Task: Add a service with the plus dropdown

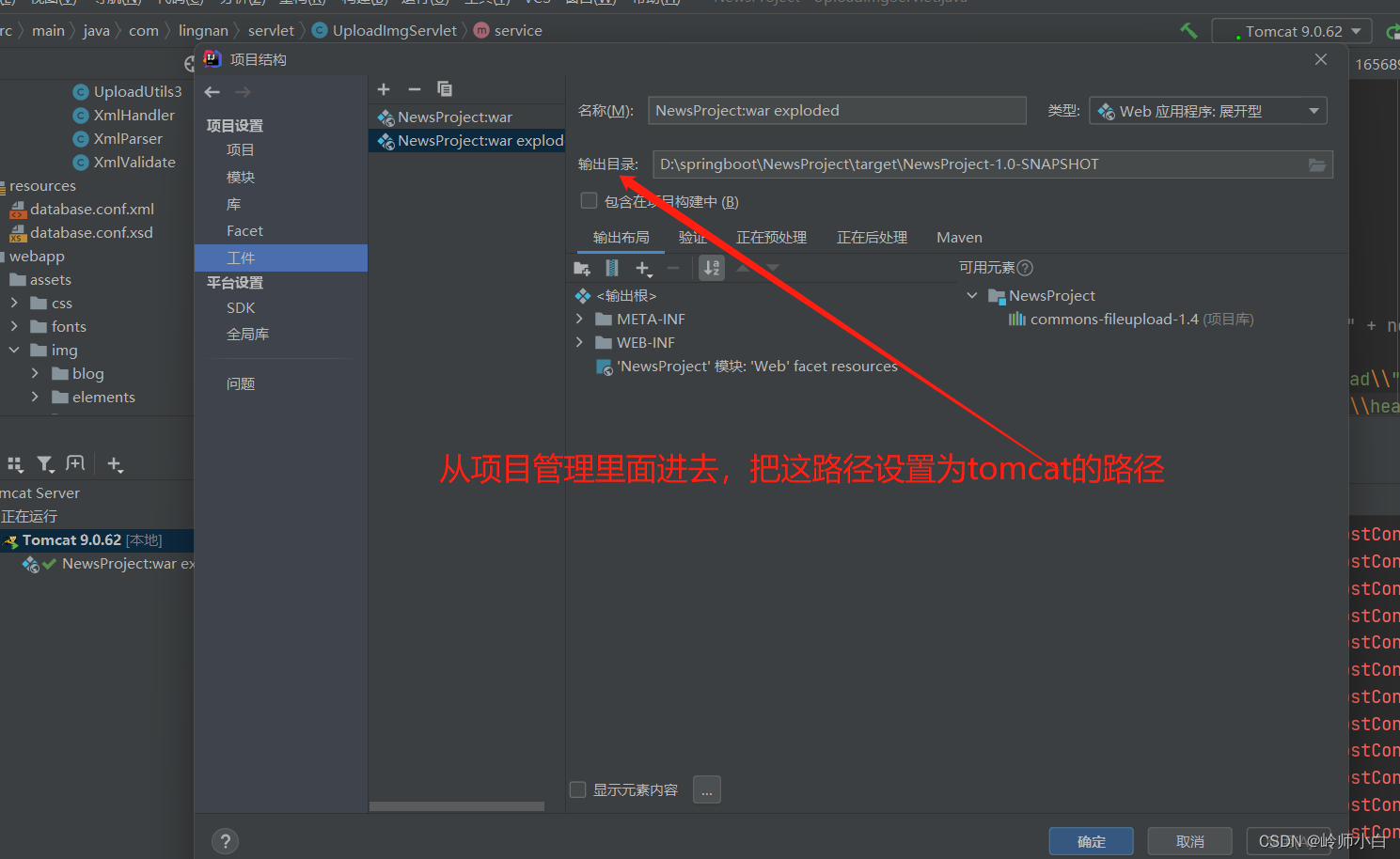Action: 115,464
